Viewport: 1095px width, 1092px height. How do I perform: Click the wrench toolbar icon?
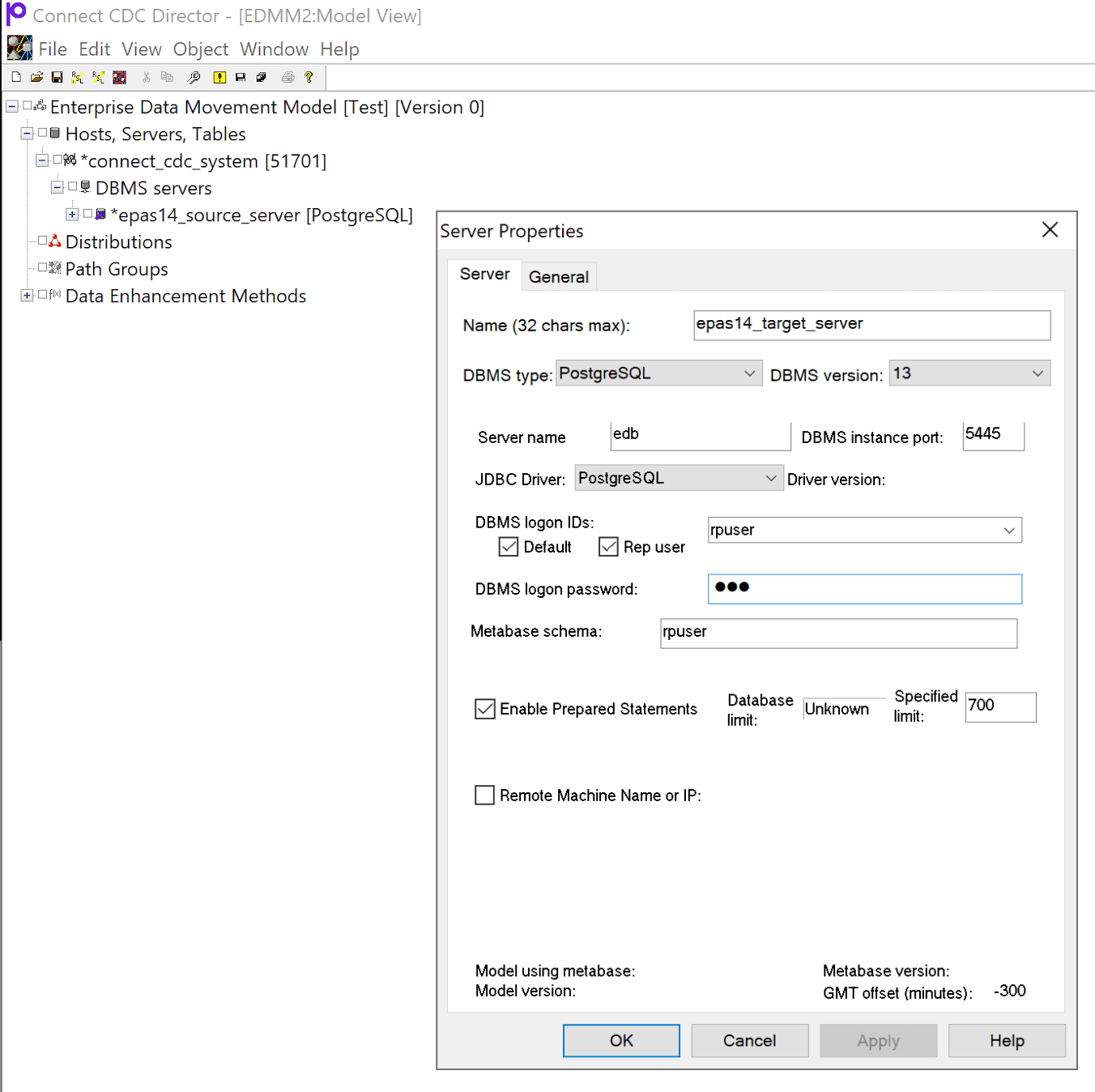tap(195, 77)
